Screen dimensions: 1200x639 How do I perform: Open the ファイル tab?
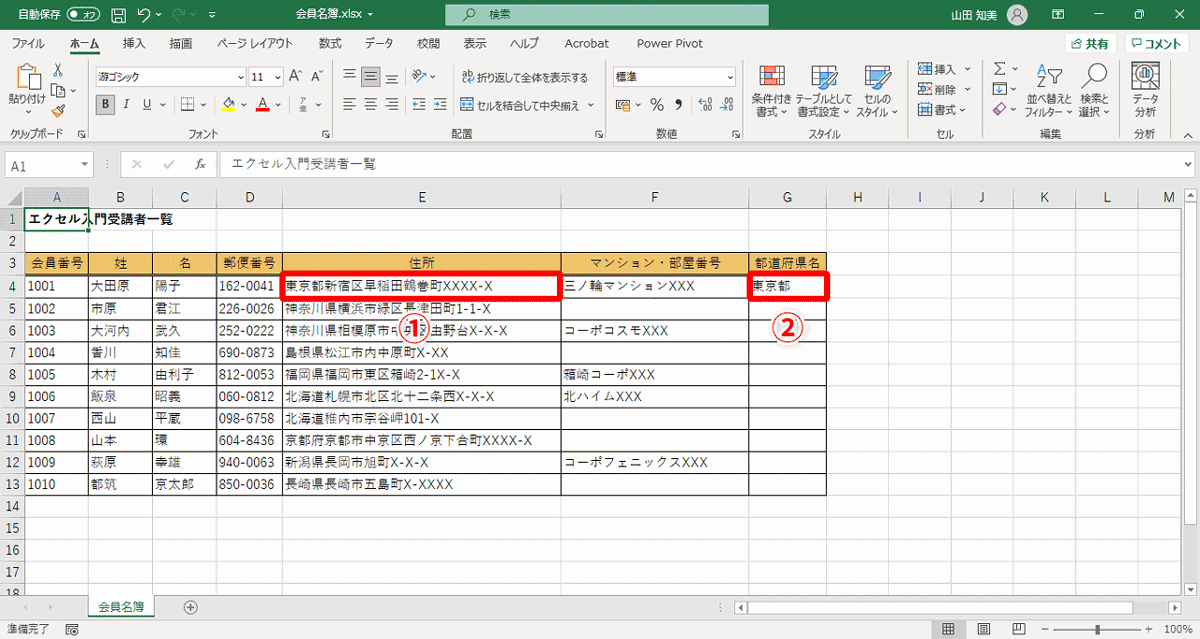pos(28,44)
